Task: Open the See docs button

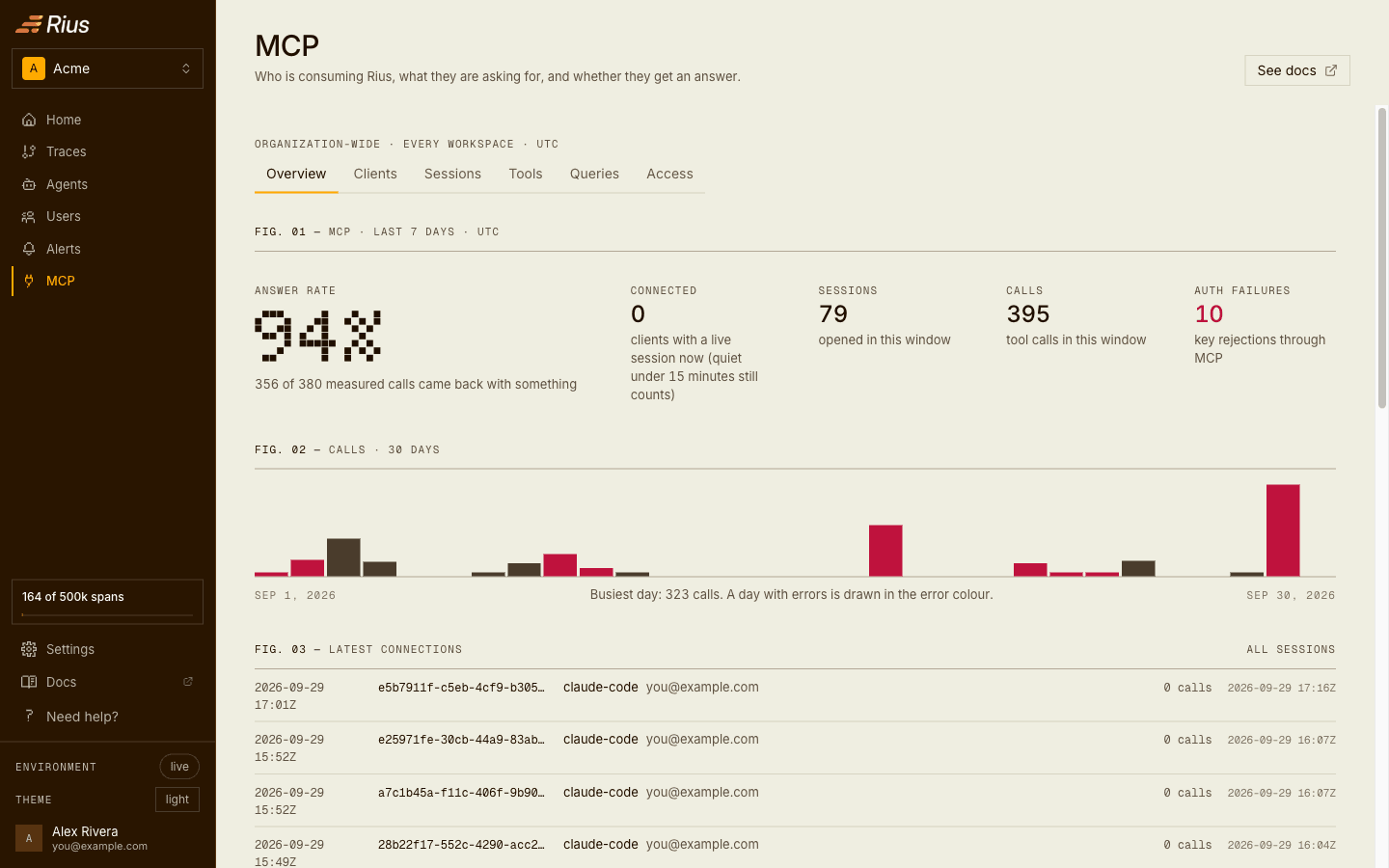Action: pos(1297,70)
